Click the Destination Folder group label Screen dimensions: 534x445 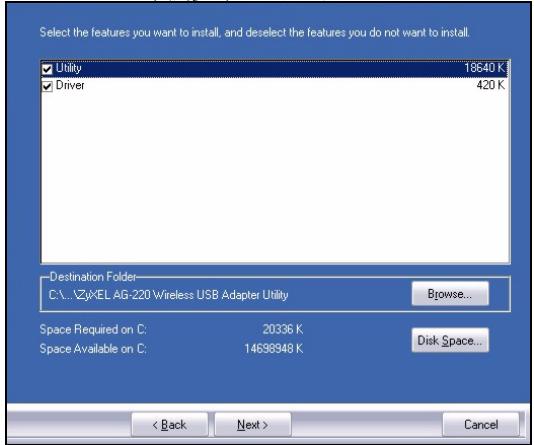pyautogui.click(x=93, y=277)
